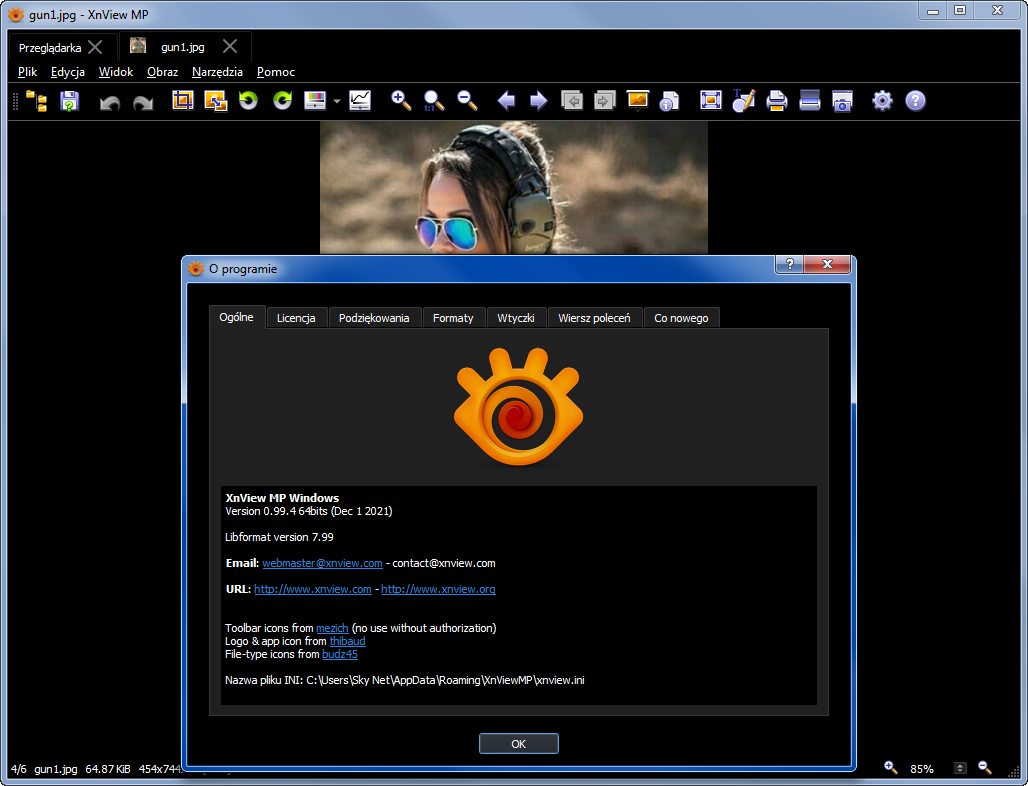Open the Edycja menu
The width and height of the screenshot is (1028, 786).
[x=68, y=72]
